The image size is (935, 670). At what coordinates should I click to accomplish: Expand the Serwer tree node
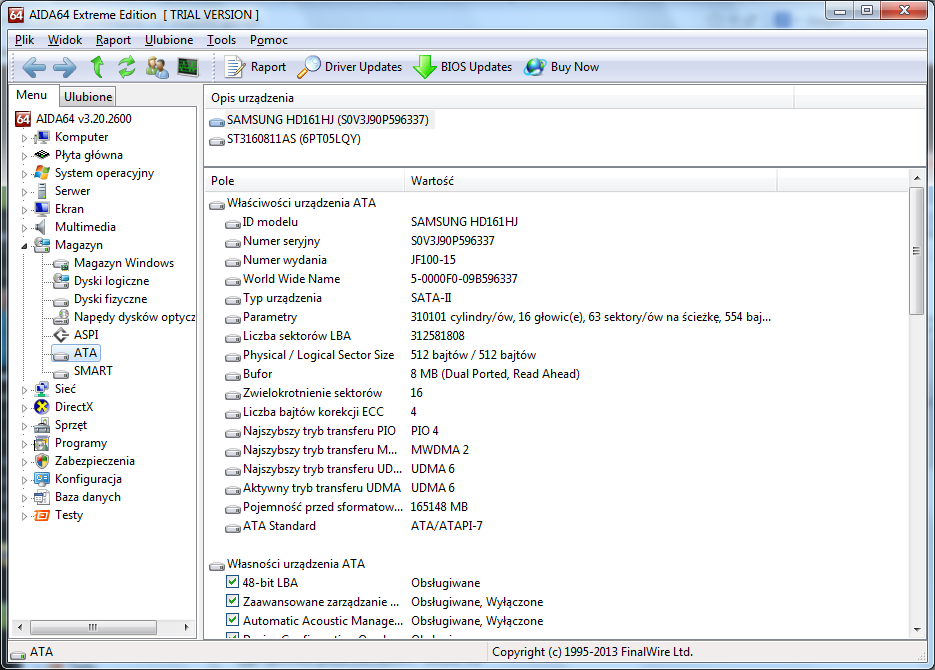click(x=24, y=192)
